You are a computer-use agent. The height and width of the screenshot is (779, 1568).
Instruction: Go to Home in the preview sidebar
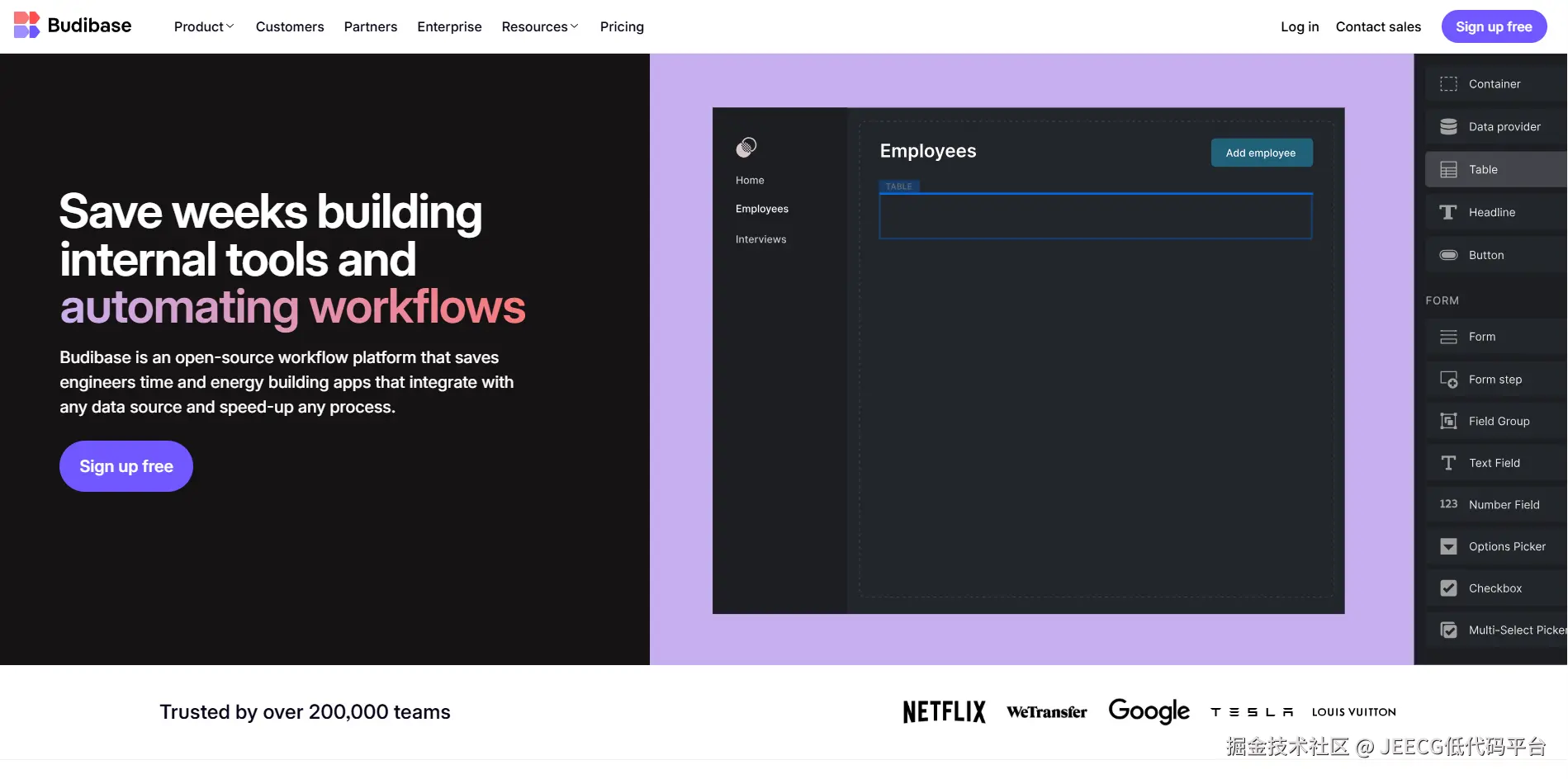click(750, 180)
